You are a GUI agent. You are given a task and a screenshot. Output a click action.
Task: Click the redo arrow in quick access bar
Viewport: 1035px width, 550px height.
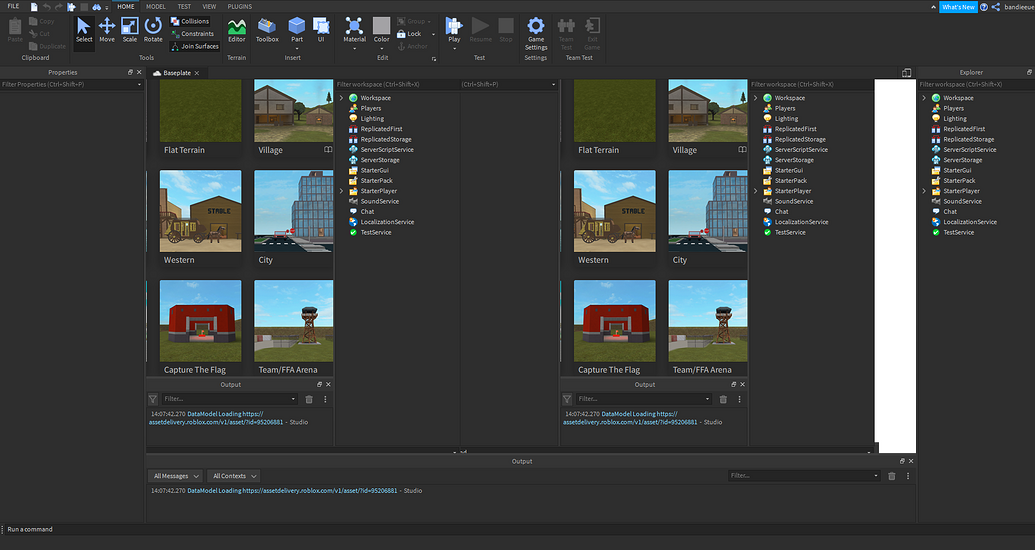click(59, 7)
